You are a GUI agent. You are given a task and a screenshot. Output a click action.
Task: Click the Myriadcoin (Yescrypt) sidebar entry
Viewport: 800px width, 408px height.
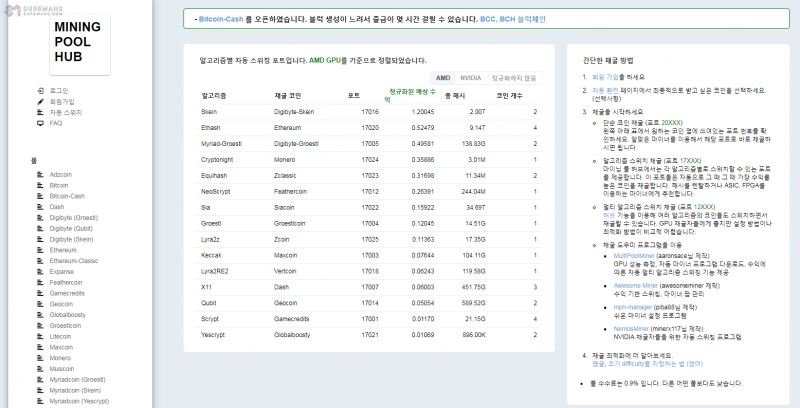click(79, 401)
